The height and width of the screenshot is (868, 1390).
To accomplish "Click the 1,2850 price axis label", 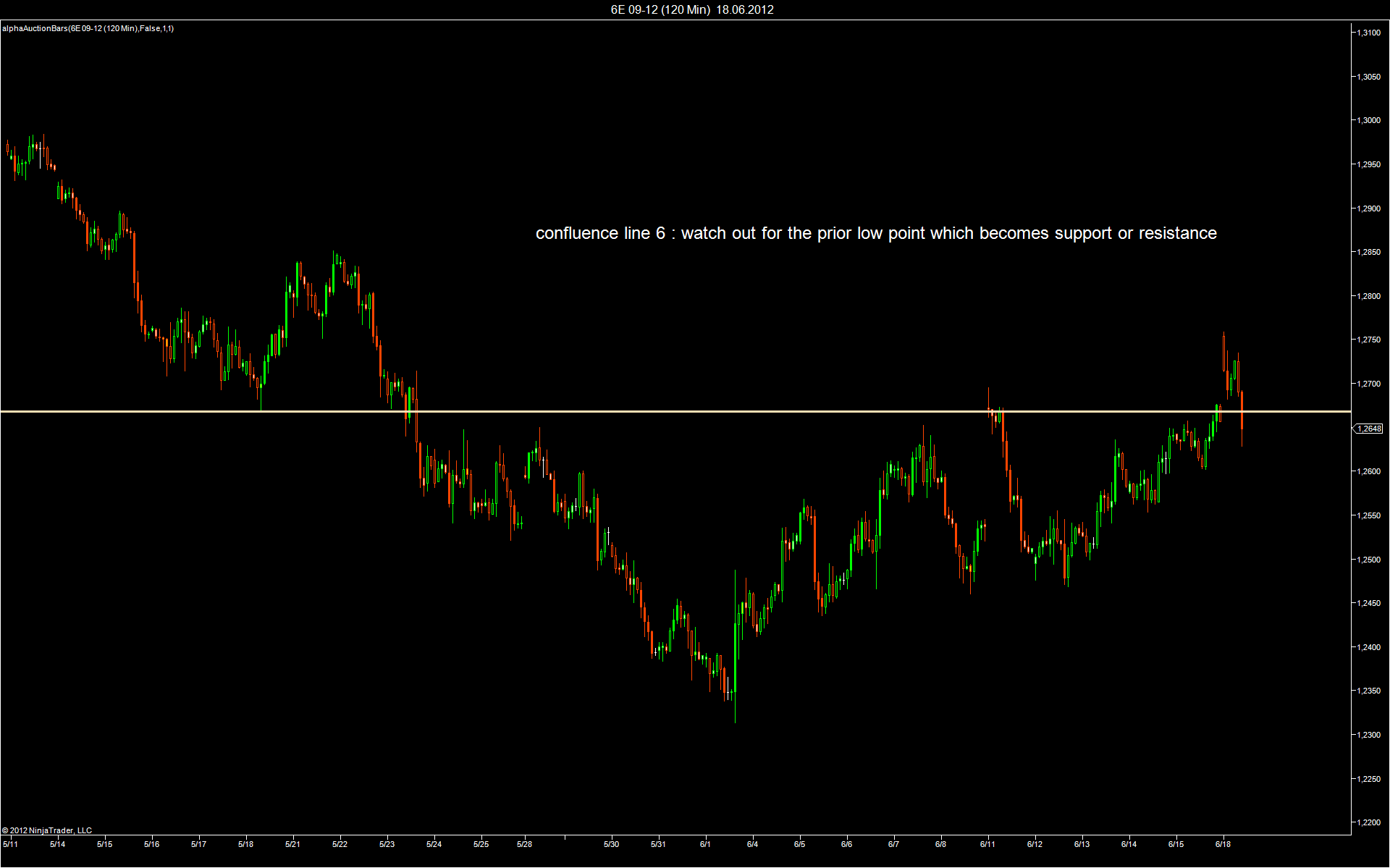I will click(1368, 252).
